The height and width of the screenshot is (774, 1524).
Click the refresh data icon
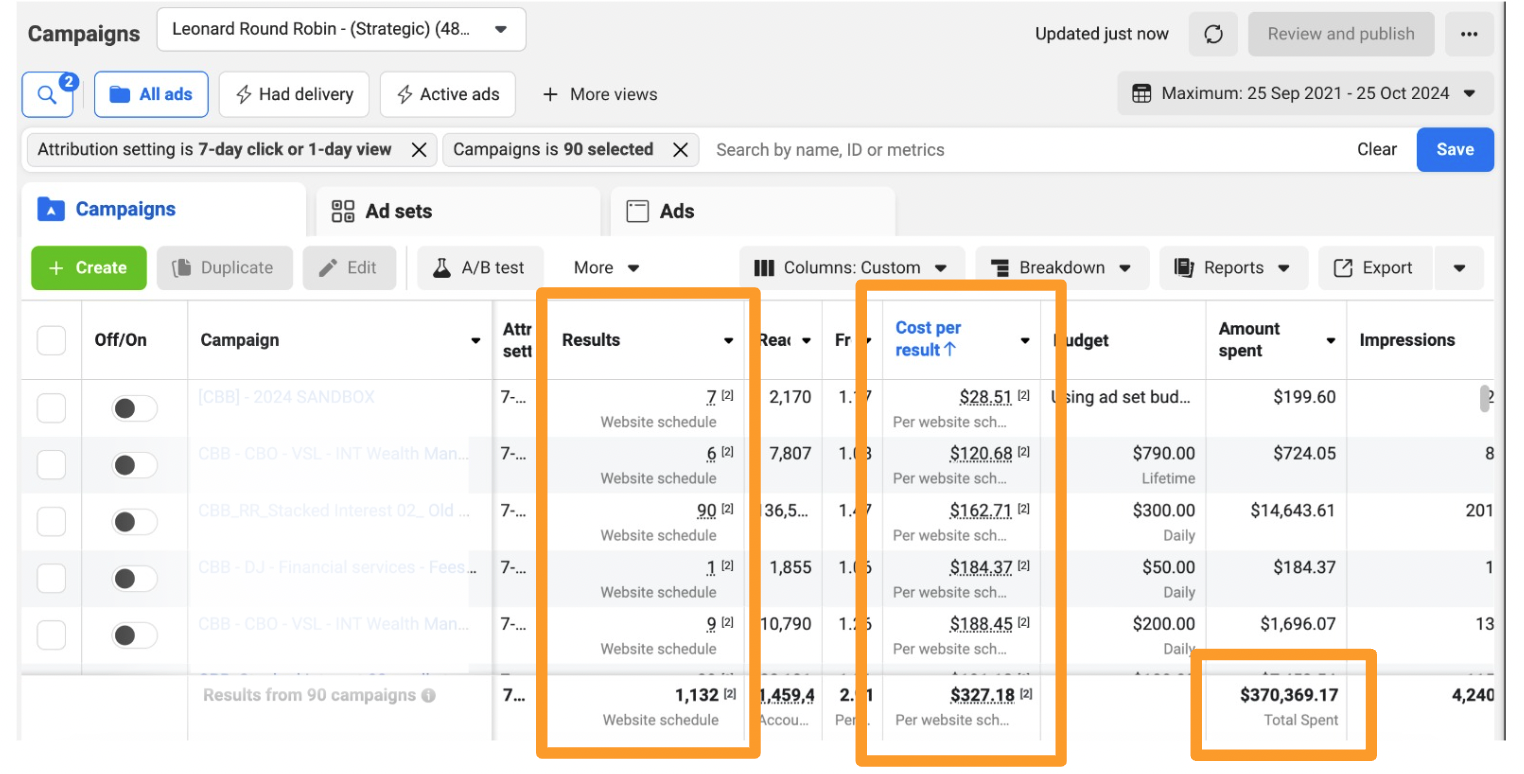[1213, 34]
